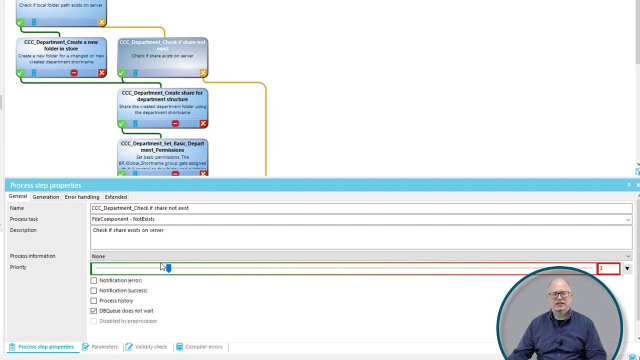Switch to the Generation tab
The width and height of the screenshot is (640, 360).
pyautogui.click(x=46, y=197)
